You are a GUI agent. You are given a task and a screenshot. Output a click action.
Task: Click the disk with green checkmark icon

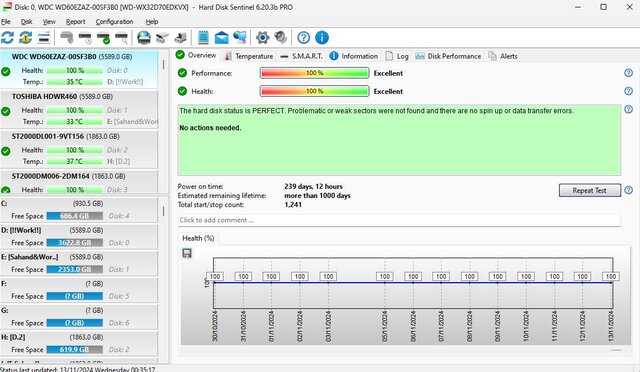[x=104, y=38]
